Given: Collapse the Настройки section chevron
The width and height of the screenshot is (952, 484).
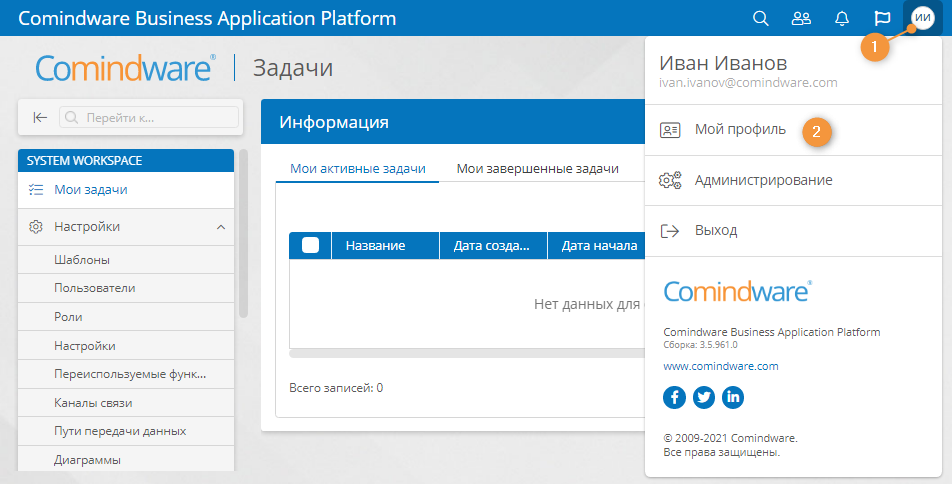Looking at the screenshot, I should [x=221, y=227].
